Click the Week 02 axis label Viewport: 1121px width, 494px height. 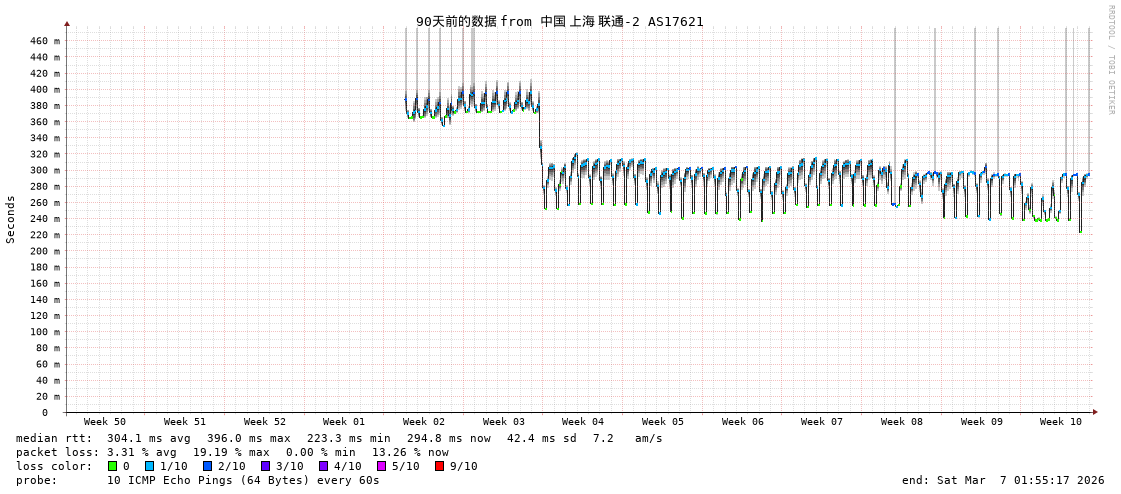click(424, 422)
